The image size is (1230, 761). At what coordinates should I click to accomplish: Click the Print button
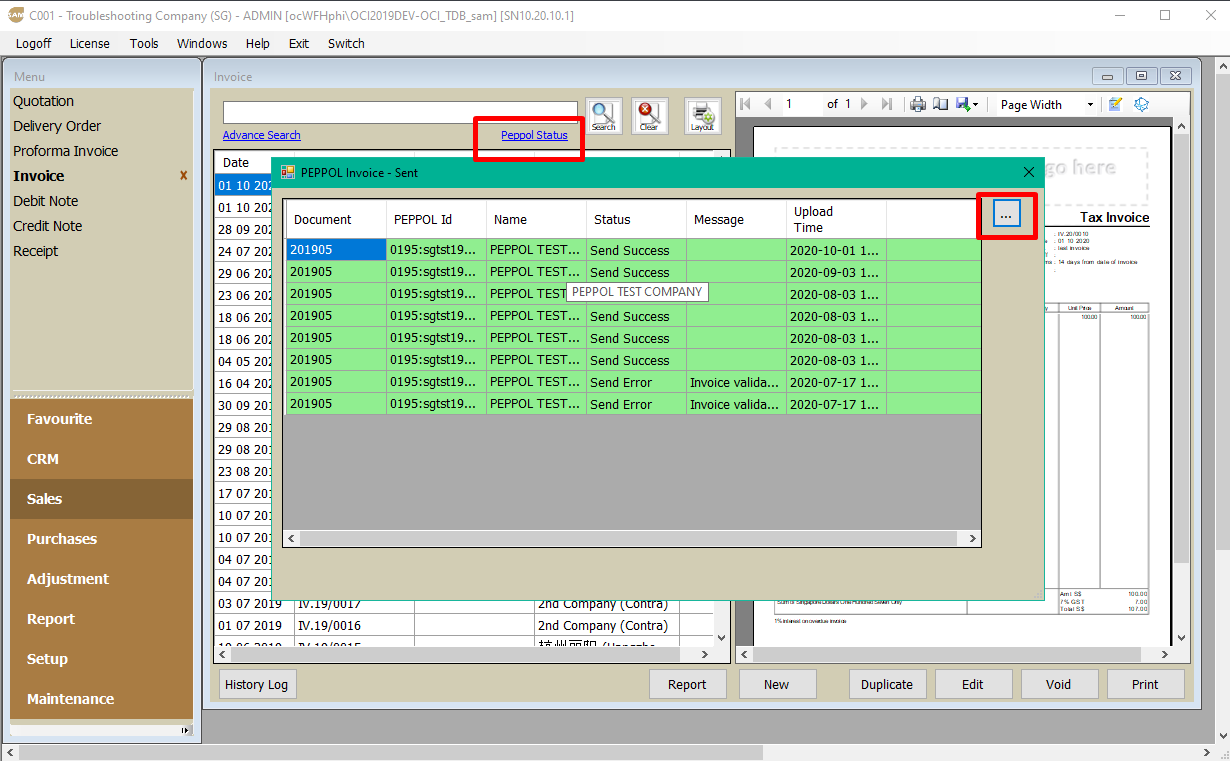click(x=1146, y=684)
